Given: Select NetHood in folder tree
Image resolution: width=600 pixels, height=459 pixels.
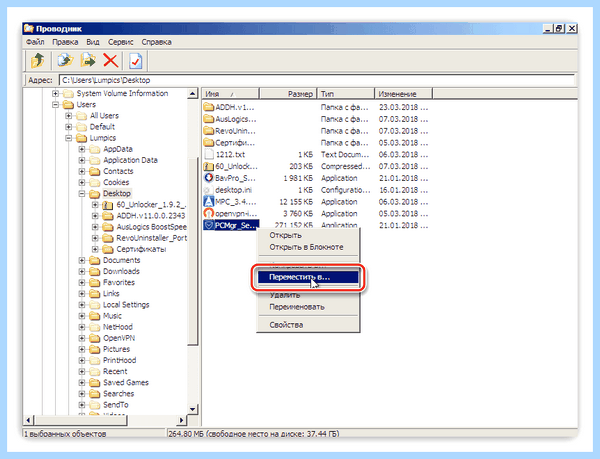Looking at the screenshot, I should 118,327.
